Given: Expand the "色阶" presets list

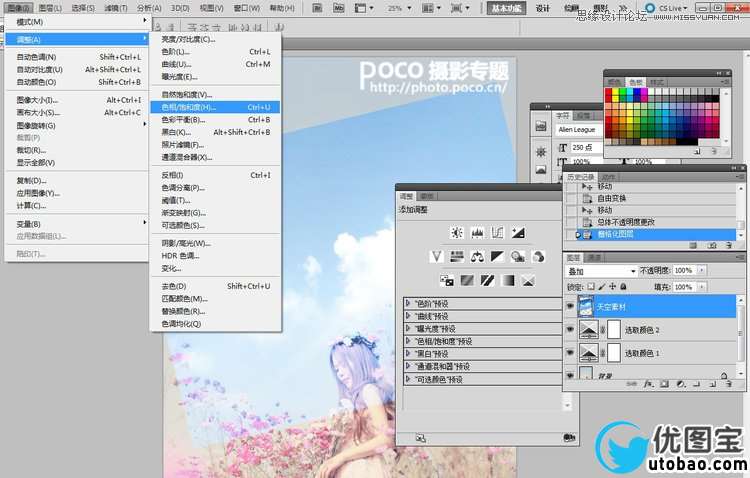Looking at the screenshot, I should [408, 303].
